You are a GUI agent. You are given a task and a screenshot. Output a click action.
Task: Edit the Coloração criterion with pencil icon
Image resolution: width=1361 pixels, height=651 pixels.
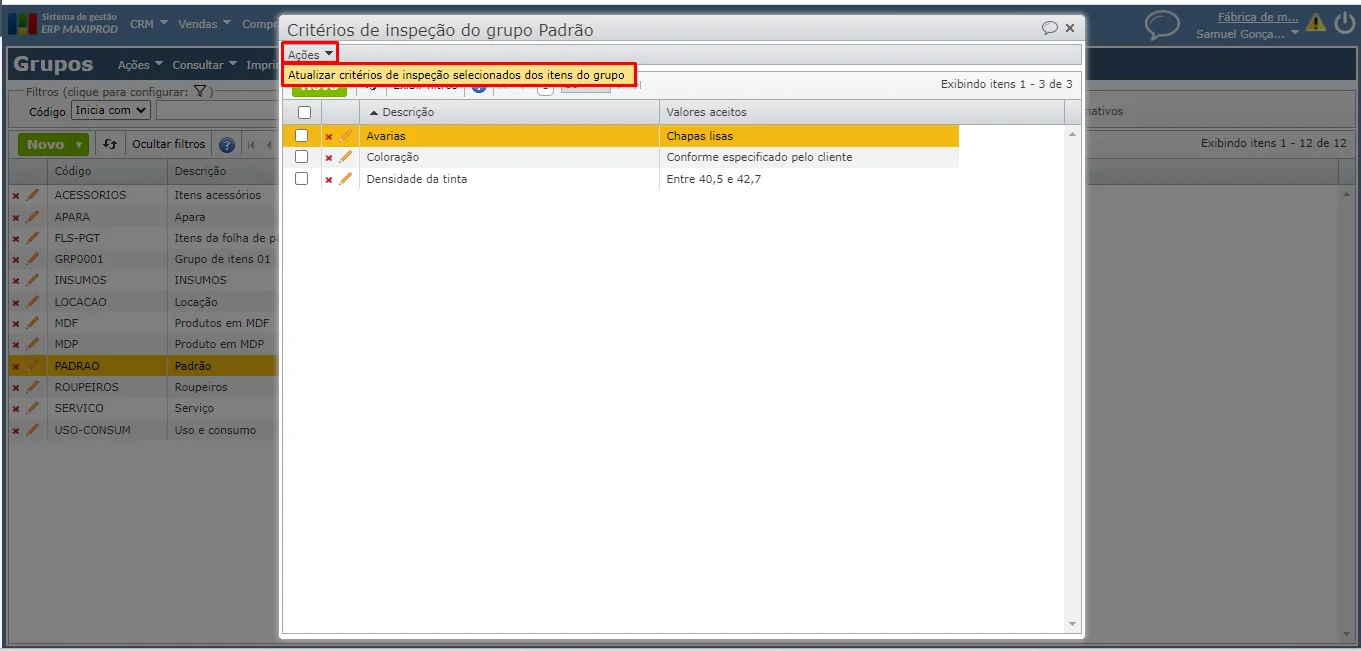pyautogui.click(x=346, y=157)
